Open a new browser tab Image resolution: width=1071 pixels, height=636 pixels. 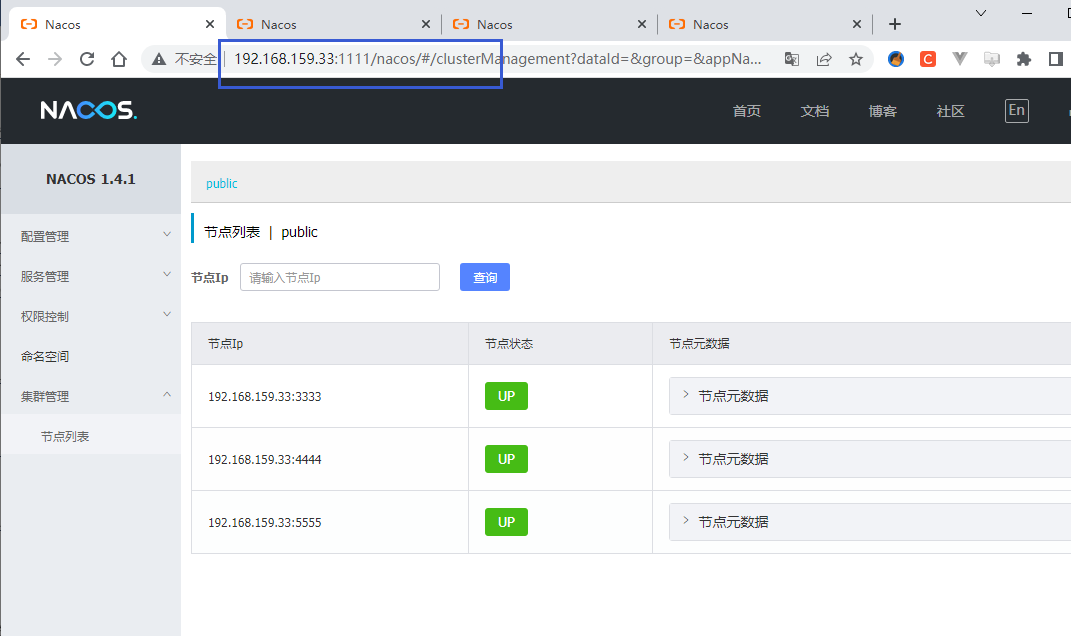coord(895,25)
